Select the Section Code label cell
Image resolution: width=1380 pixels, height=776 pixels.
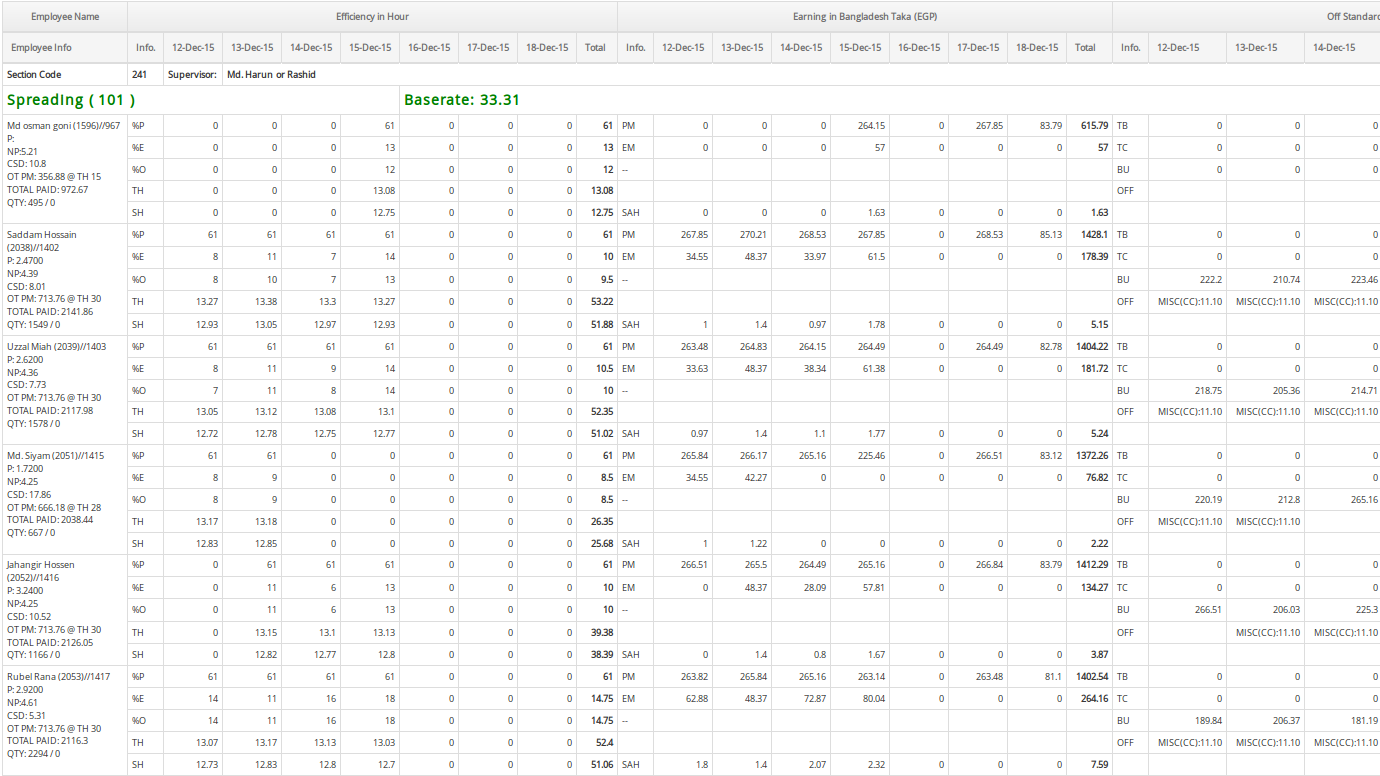coord(64,74)
